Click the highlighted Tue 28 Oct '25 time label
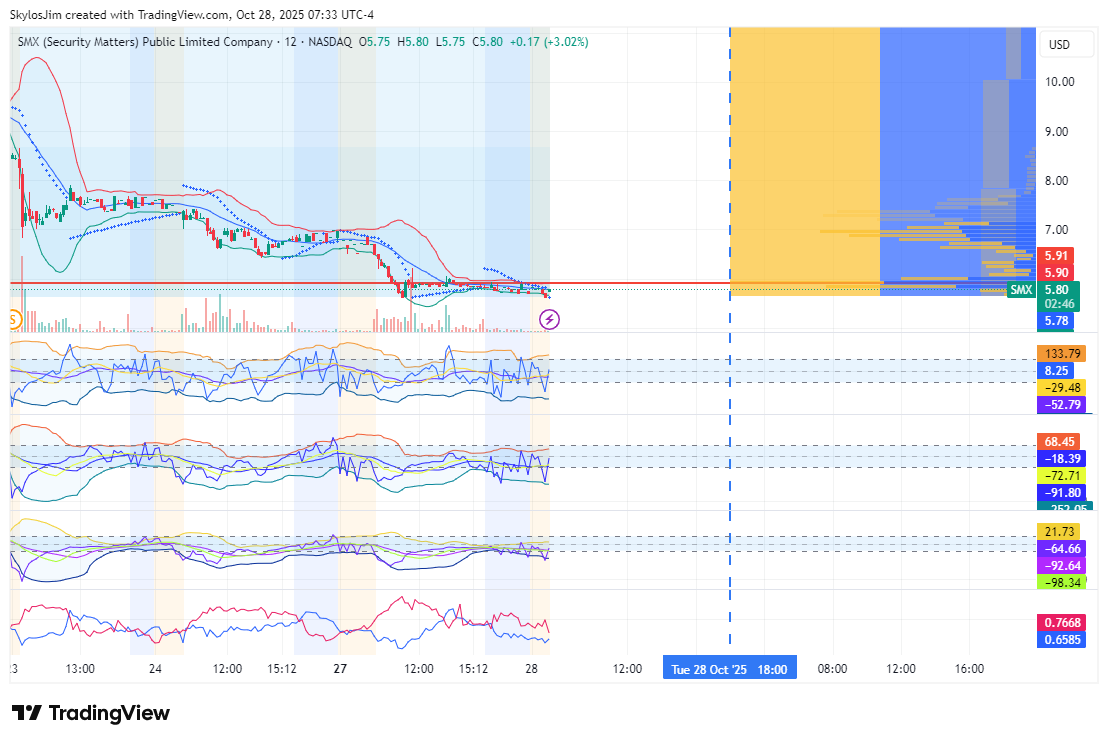The width and height of the screenshot is (1108, 743). (729, 669)
